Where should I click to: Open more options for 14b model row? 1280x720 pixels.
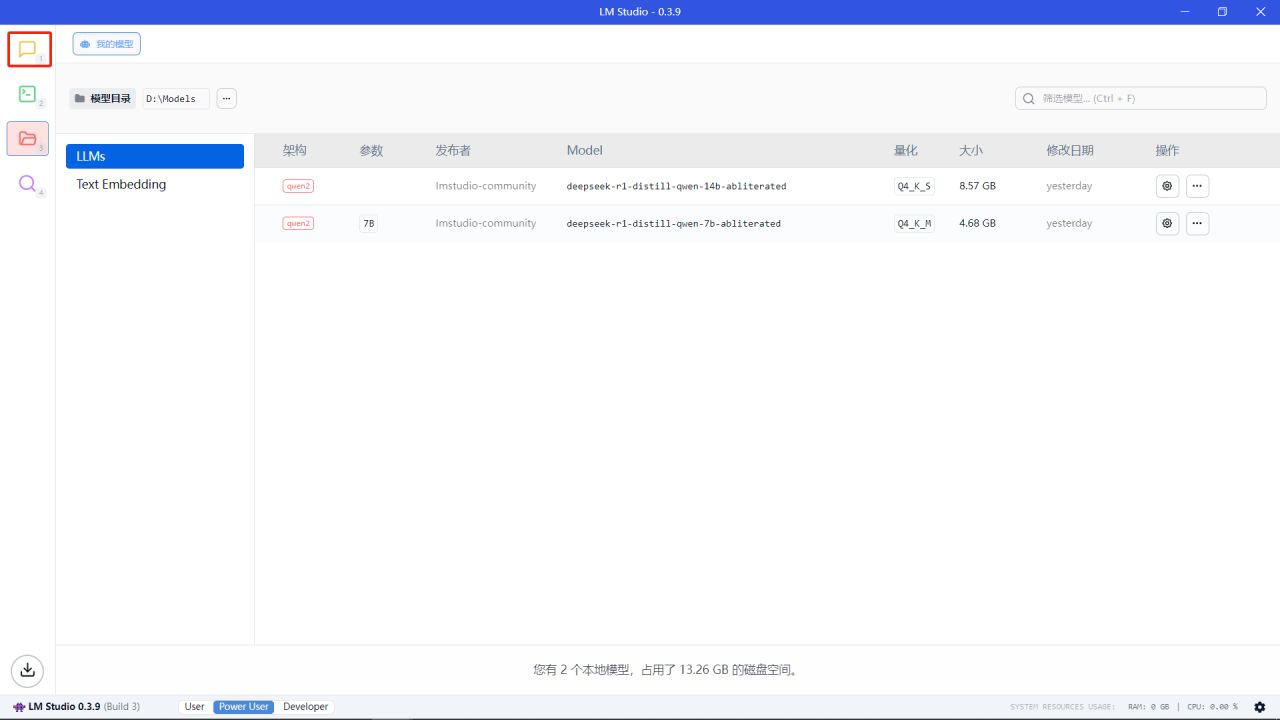1197,186
